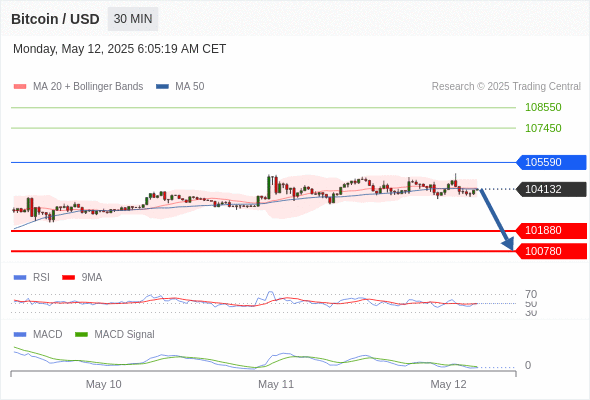Click the MACD Signal green legend marker

pyautogui.click(x=81, y=334)
